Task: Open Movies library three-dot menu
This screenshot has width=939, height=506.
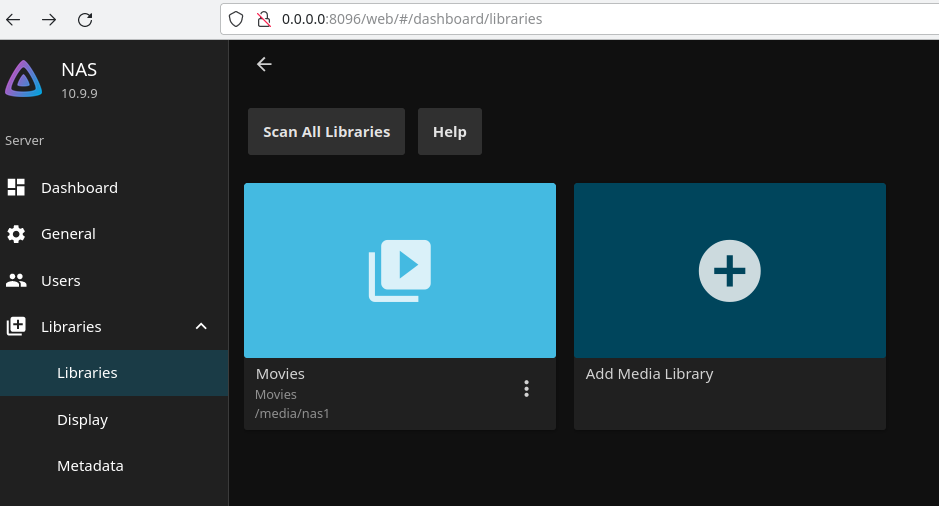Action: 527,389
